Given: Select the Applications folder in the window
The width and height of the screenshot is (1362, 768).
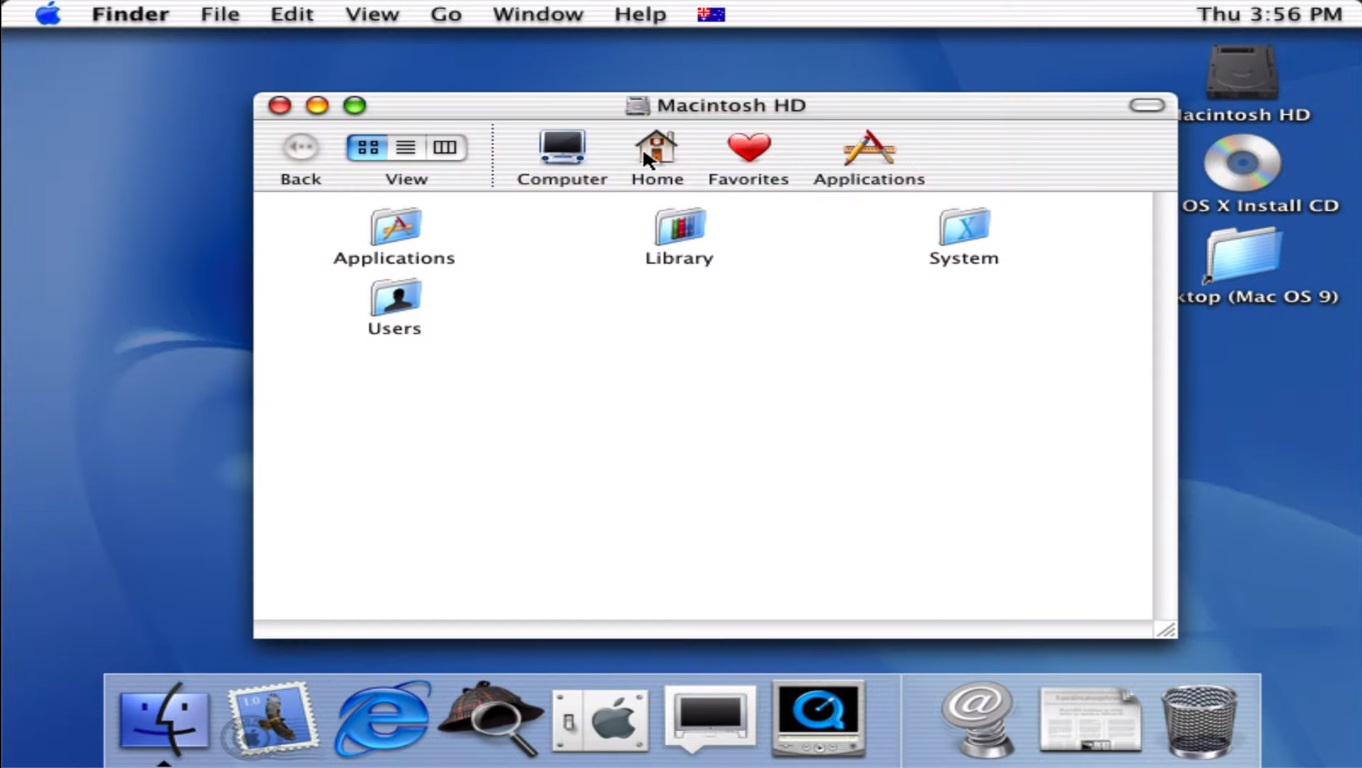Looking at the screenshot, I should point(394,237).
